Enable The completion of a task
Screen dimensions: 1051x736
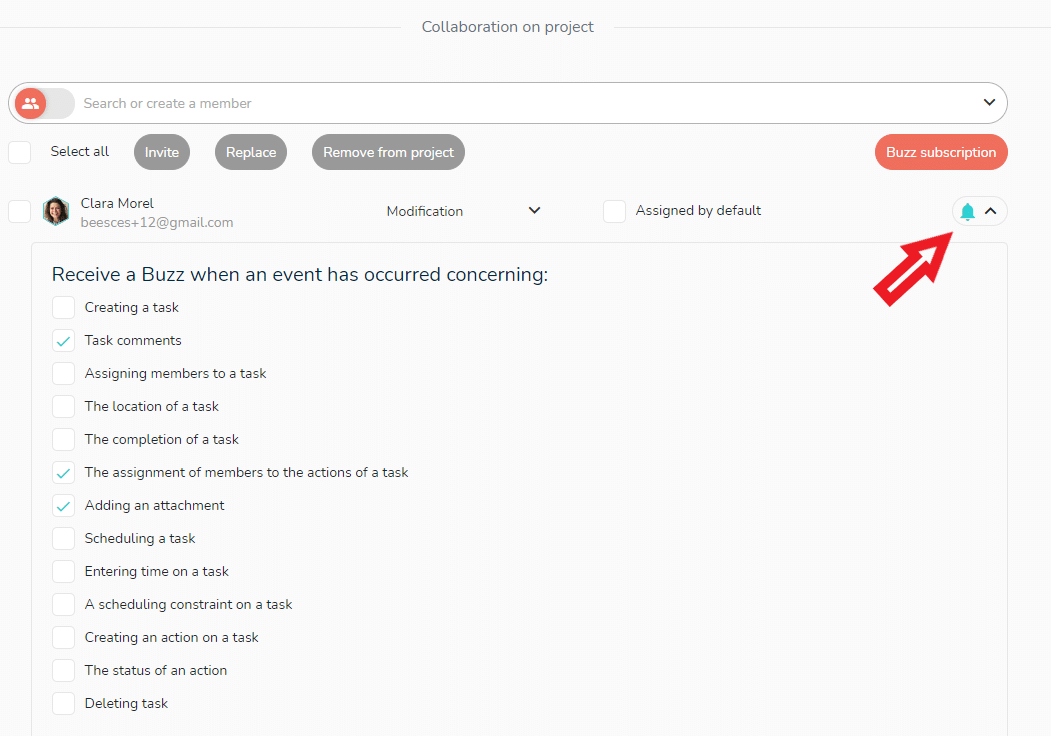point(63,440)
